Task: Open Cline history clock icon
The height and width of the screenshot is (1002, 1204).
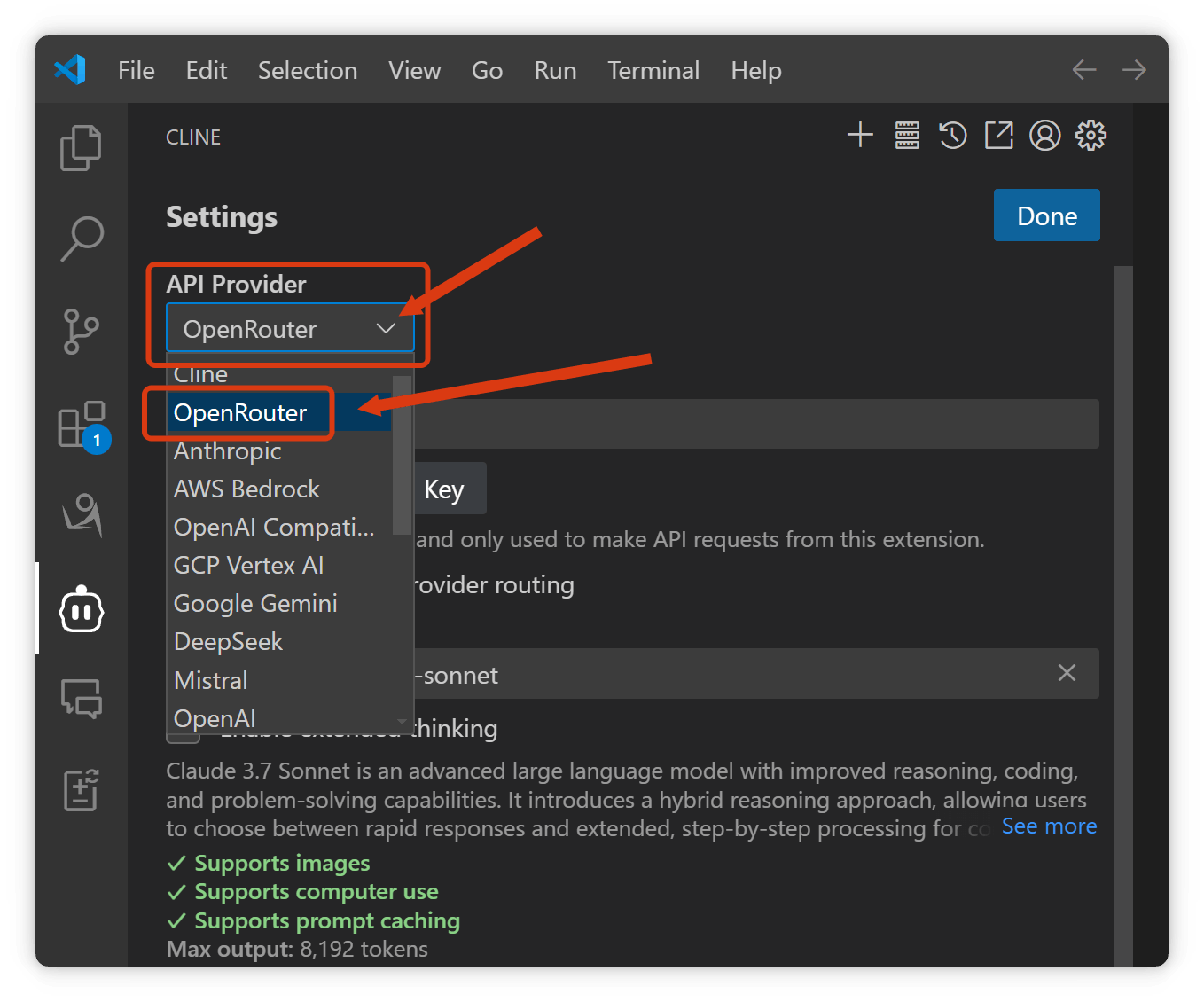Action: (953, 135)
